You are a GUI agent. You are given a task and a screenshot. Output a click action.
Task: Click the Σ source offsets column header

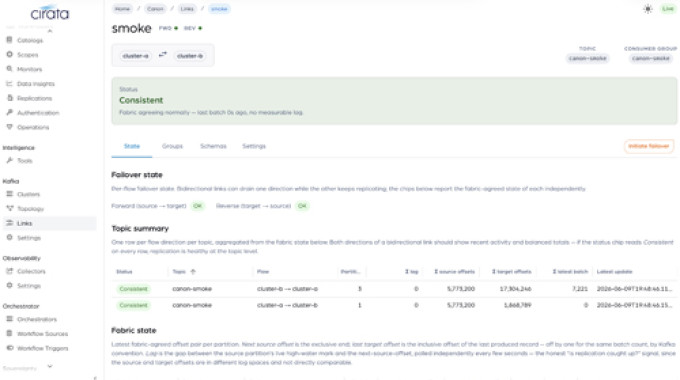coord(454,272)
